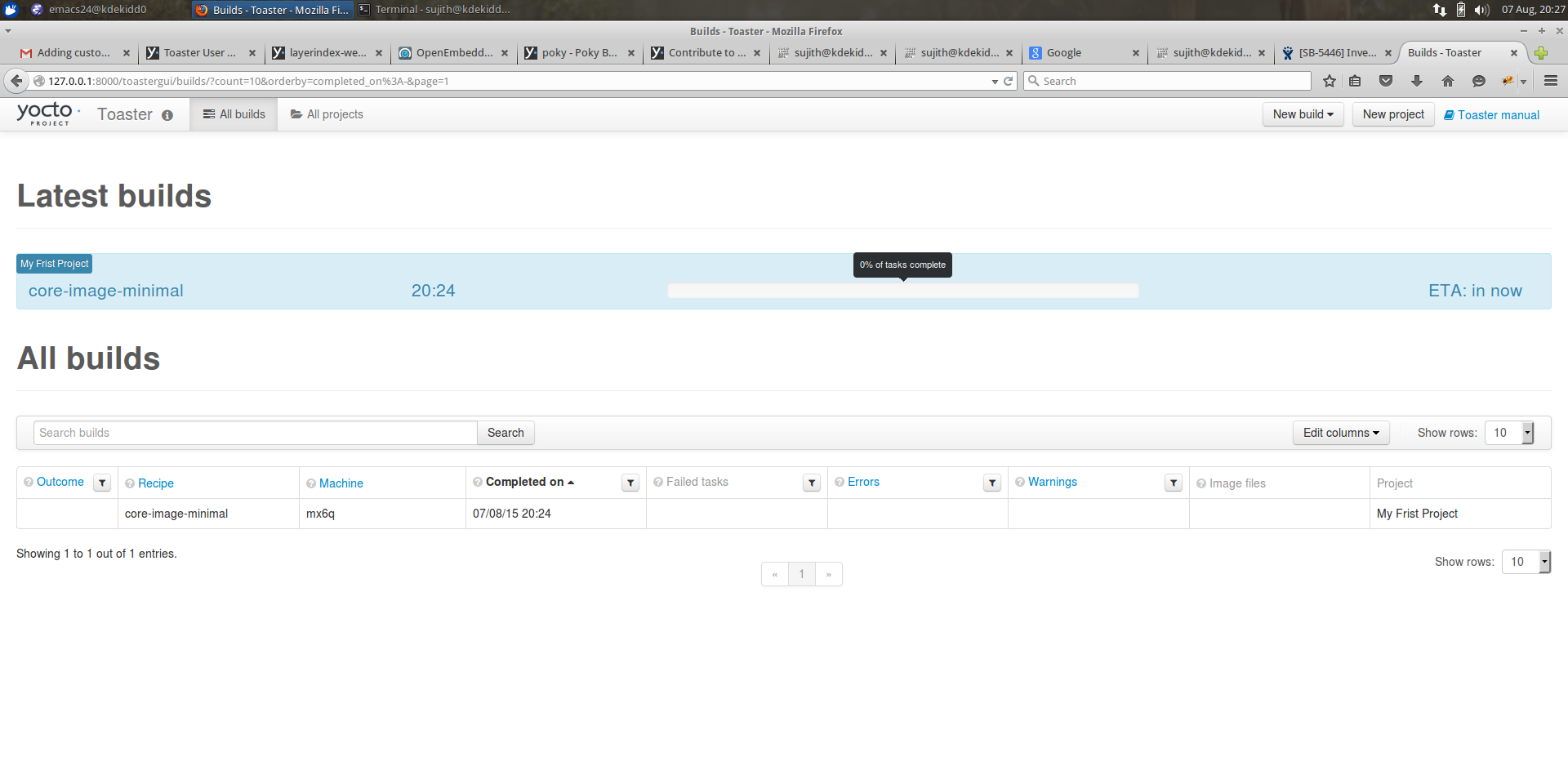Click help icon beside Errors header
1568x779 pixels.
(x=840, y=482)
